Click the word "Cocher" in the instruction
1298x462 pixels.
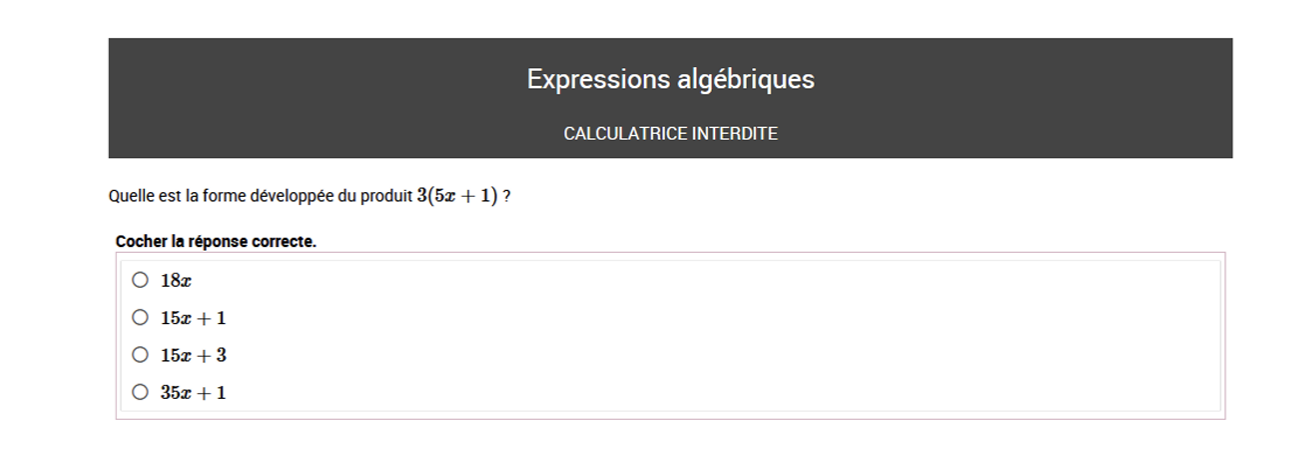(142, 241)
